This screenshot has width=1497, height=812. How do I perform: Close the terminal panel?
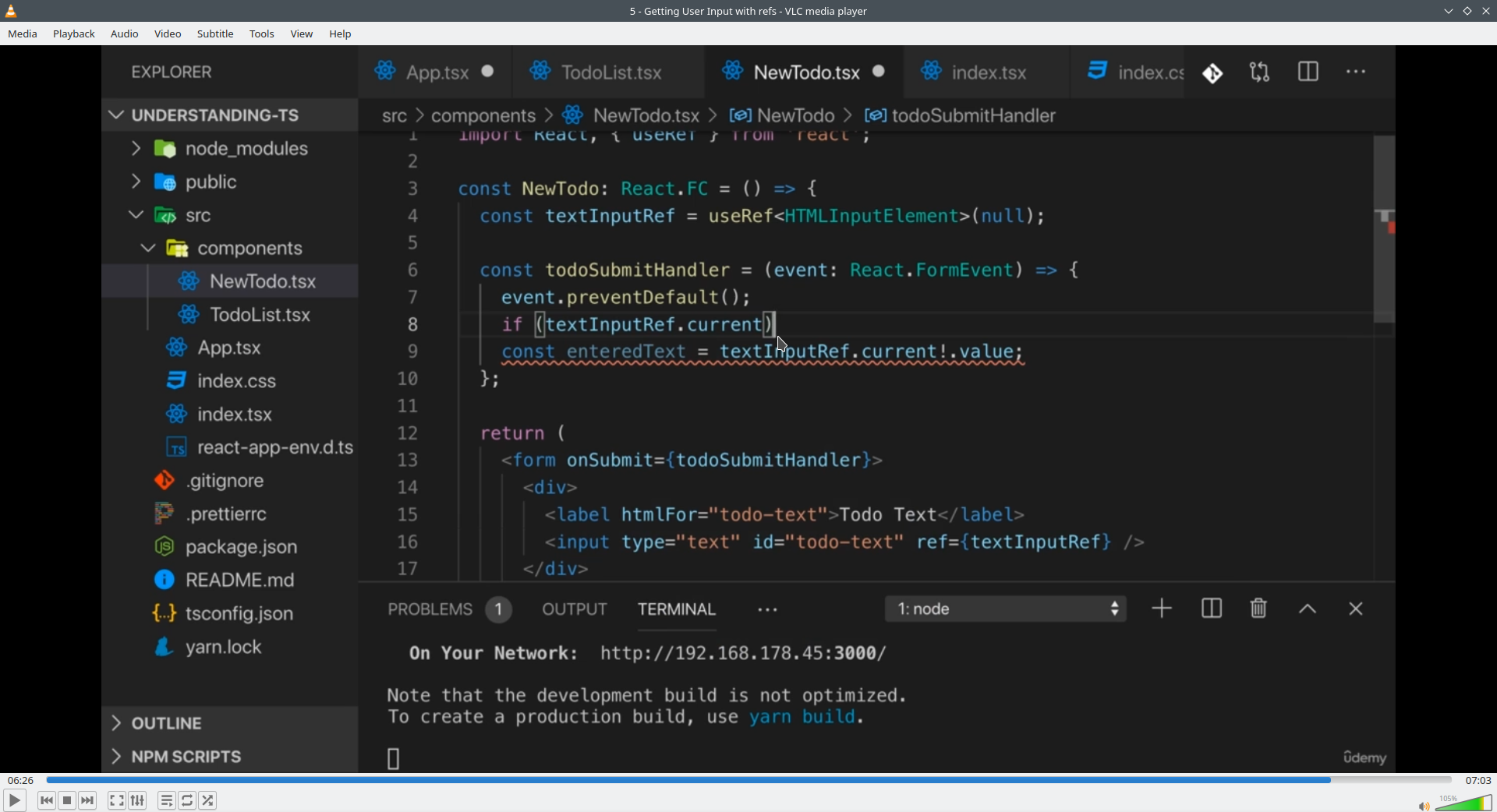pos(1356,609)
